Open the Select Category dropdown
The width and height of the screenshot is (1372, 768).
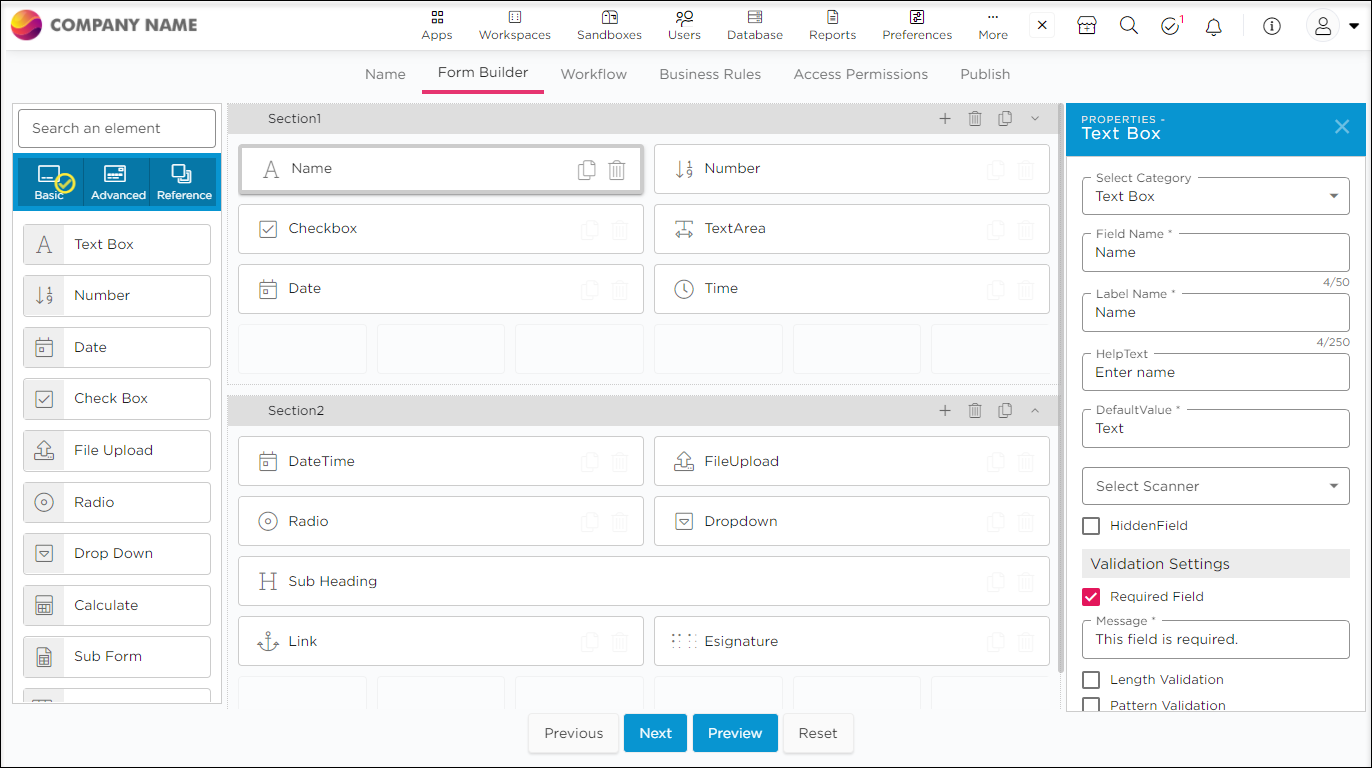(x=1216, y=196)
